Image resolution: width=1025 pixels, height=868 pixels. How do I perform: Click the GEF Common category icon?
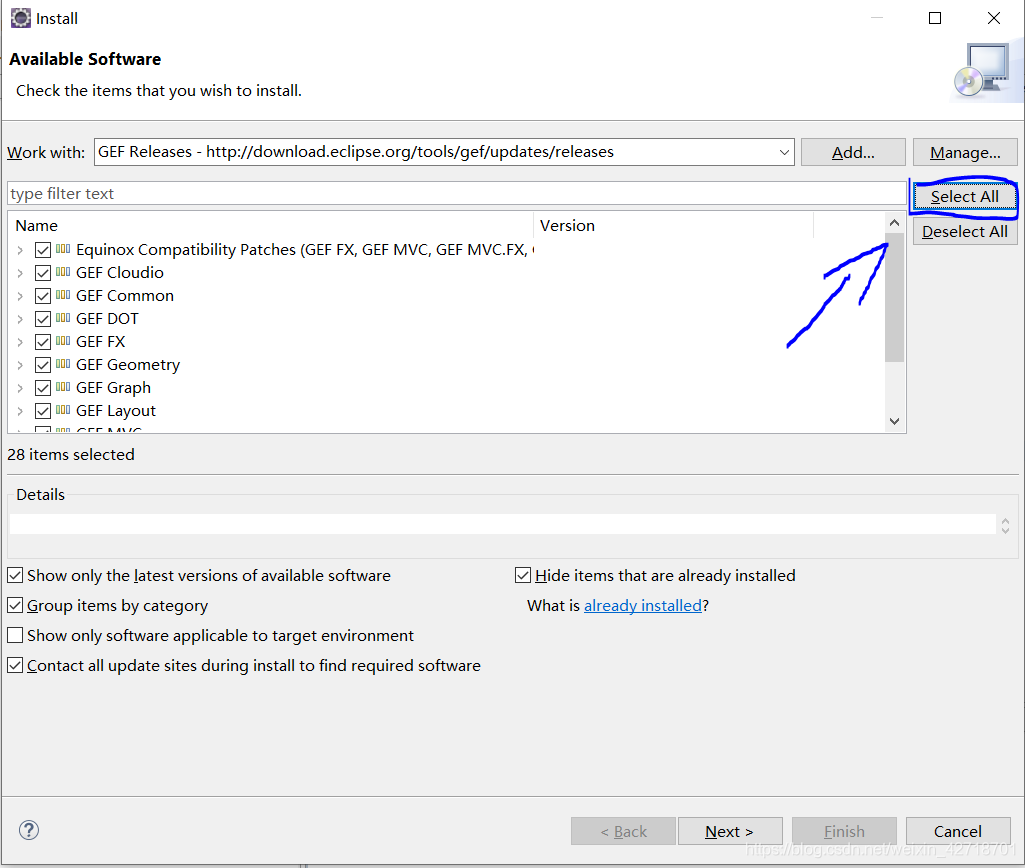[x=63, y=295]
